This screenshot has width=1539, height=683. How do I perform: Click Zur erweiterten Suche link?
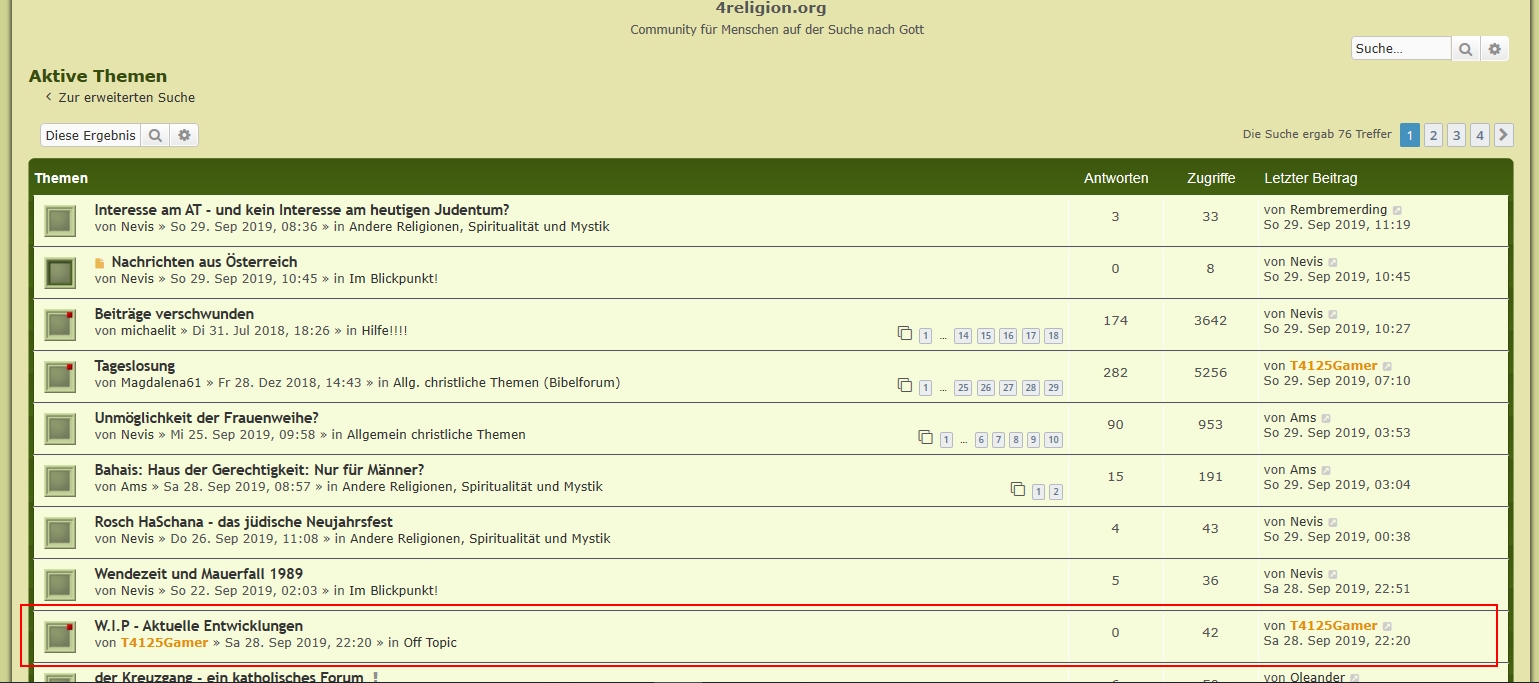click(126, 98)
